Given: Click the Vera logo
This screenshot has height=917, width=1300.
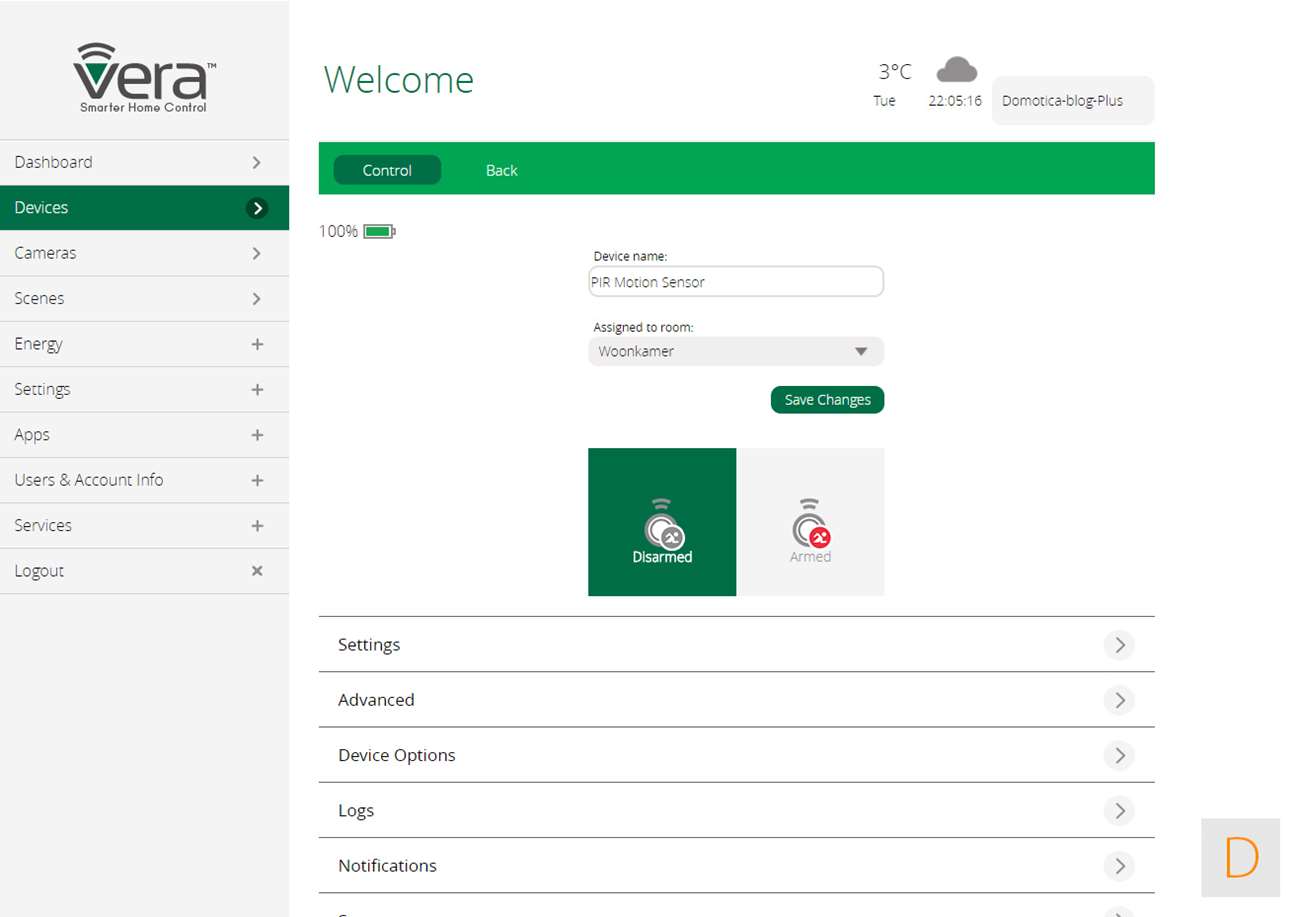Looking at the screenshot, I should click(x=144, y=77).
